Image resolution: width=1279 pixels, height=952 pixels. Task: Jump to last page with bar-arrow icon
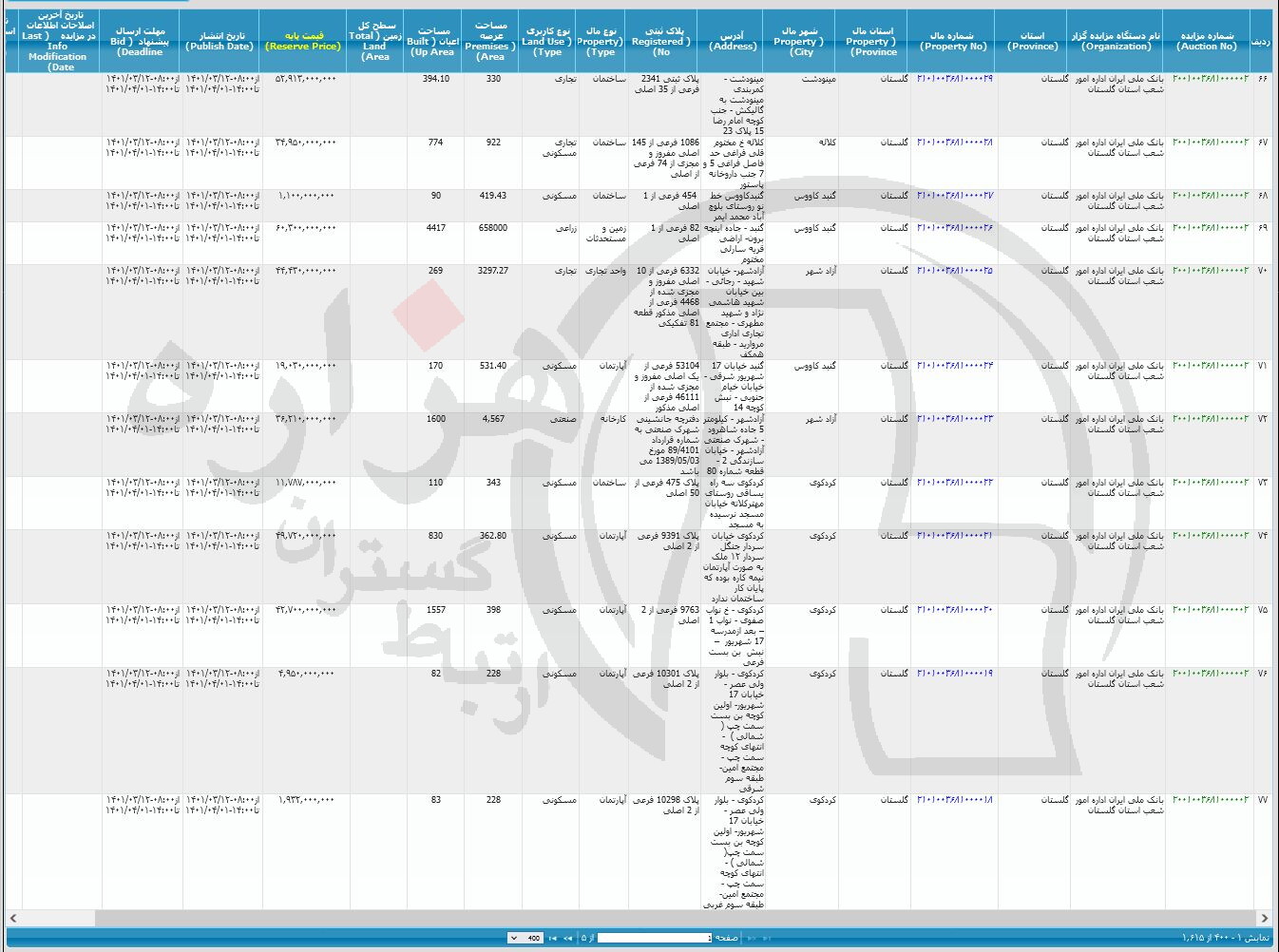coord(553,938)
